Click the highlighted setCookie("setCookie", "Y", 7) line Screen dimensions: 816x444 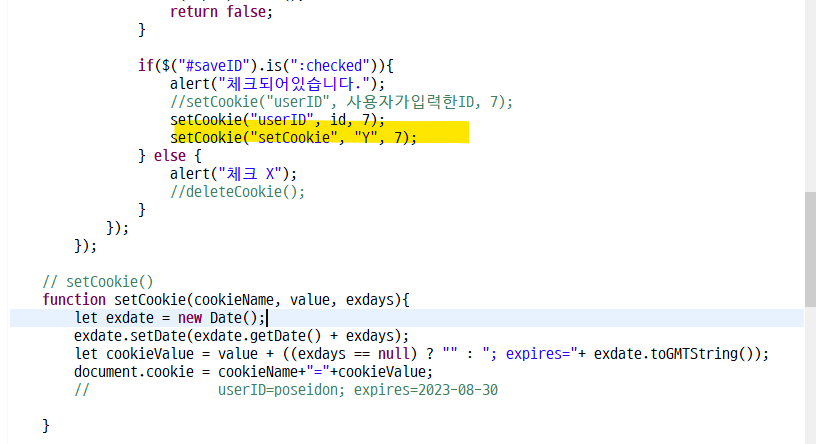click(294, 137)
